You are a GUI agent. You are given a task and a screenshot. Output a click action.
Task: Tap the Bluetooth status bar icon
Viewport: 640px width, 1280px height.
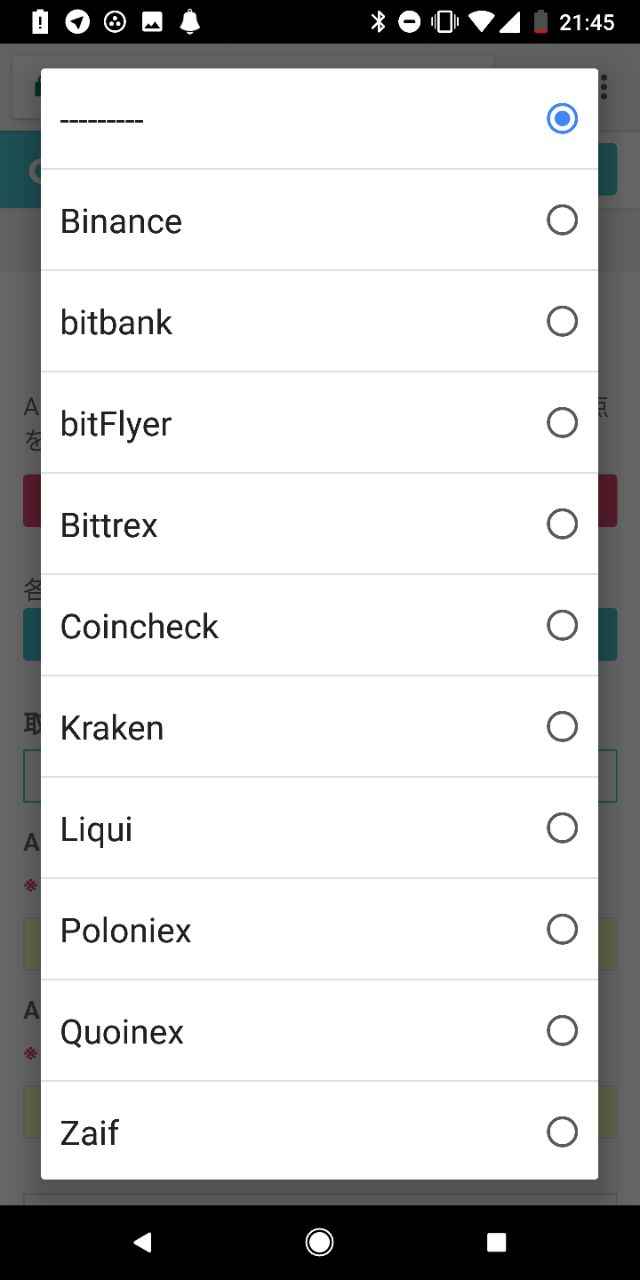(x=378, y=22)
